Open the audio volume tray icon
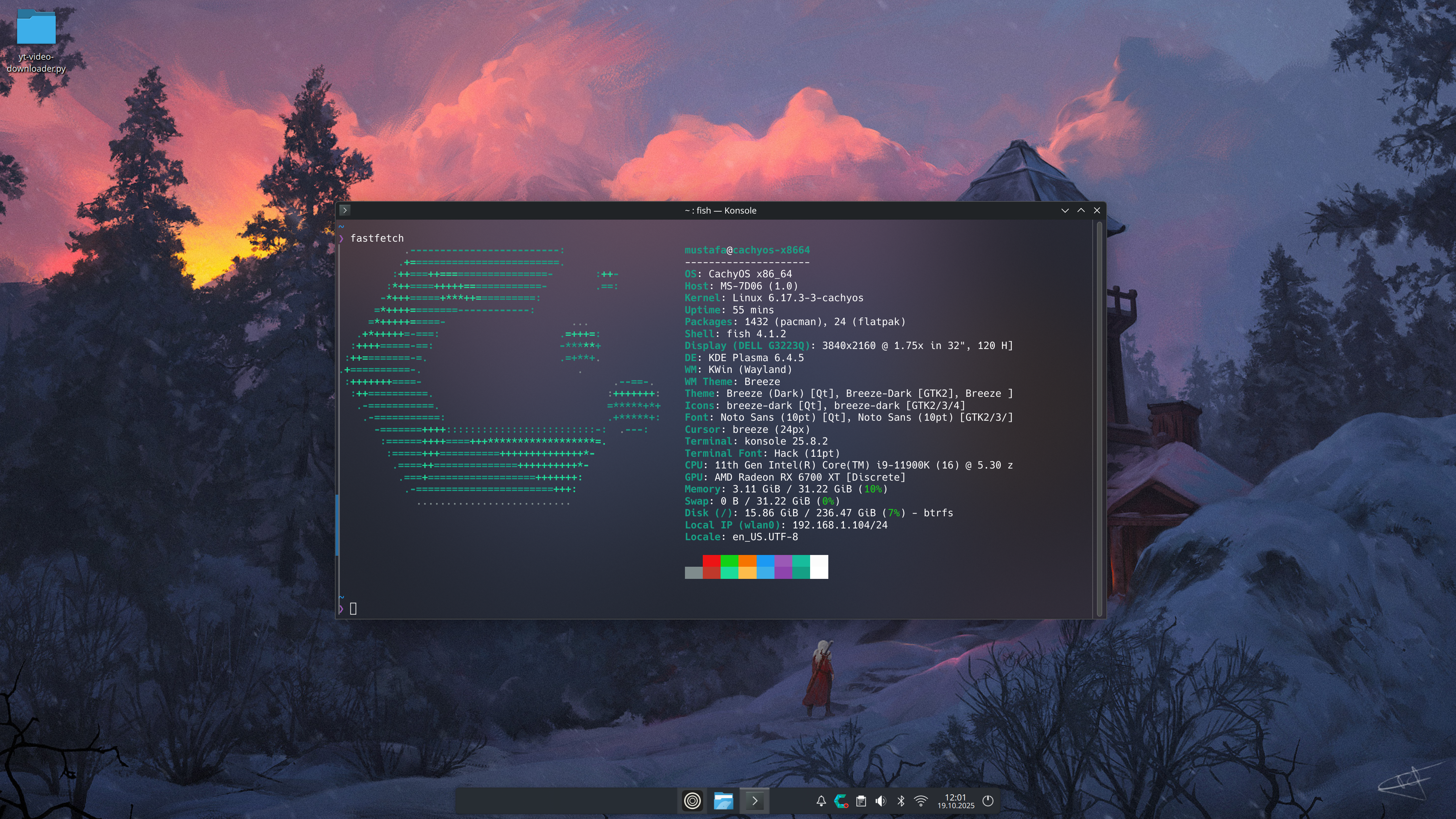This screenshot has height=819, width=1456. pyautogui.click(x=881, y=801)
